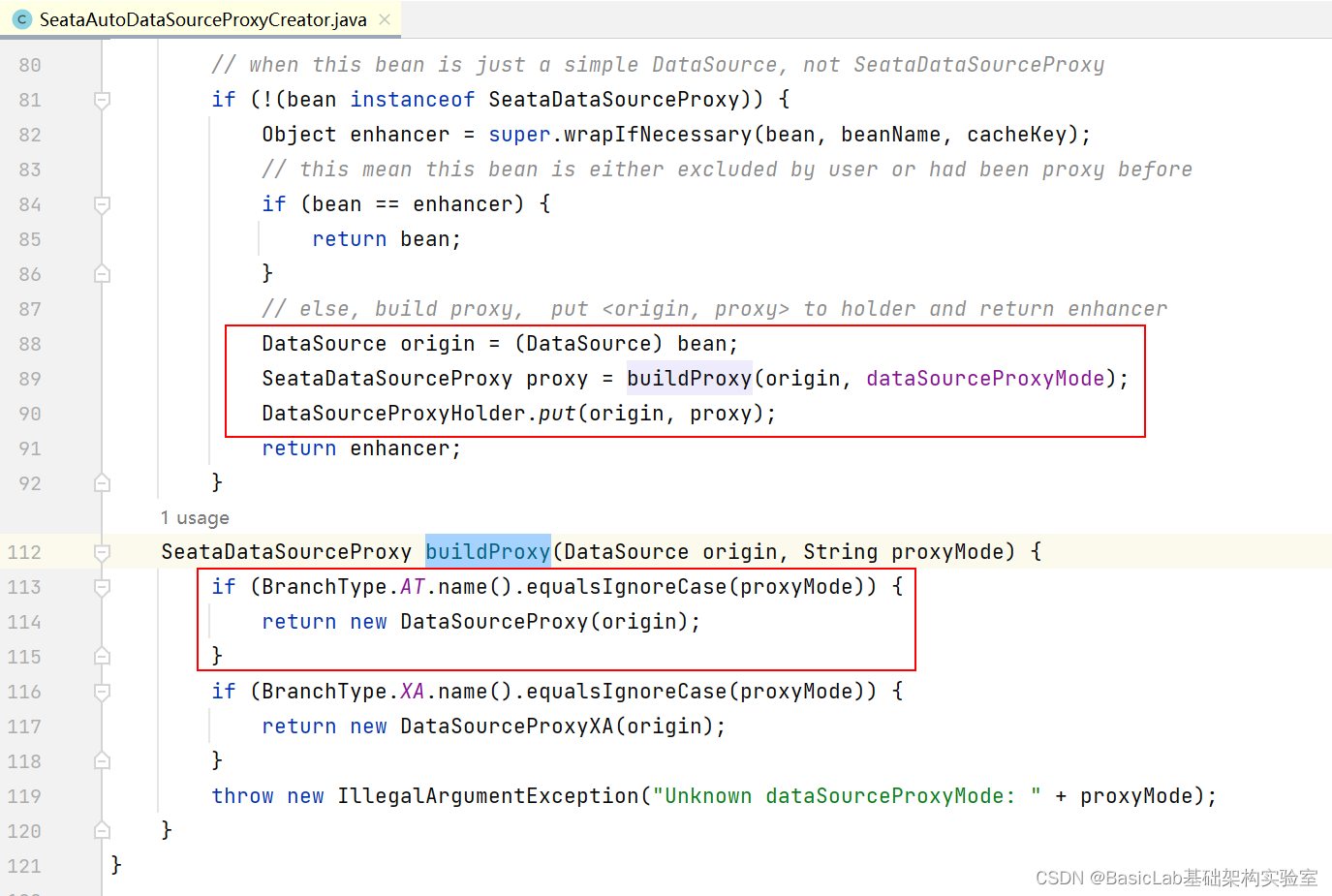This screenshot has width=1332, height=896.
Task: Click the throw keyword on line 119
Action: (242, 796)
